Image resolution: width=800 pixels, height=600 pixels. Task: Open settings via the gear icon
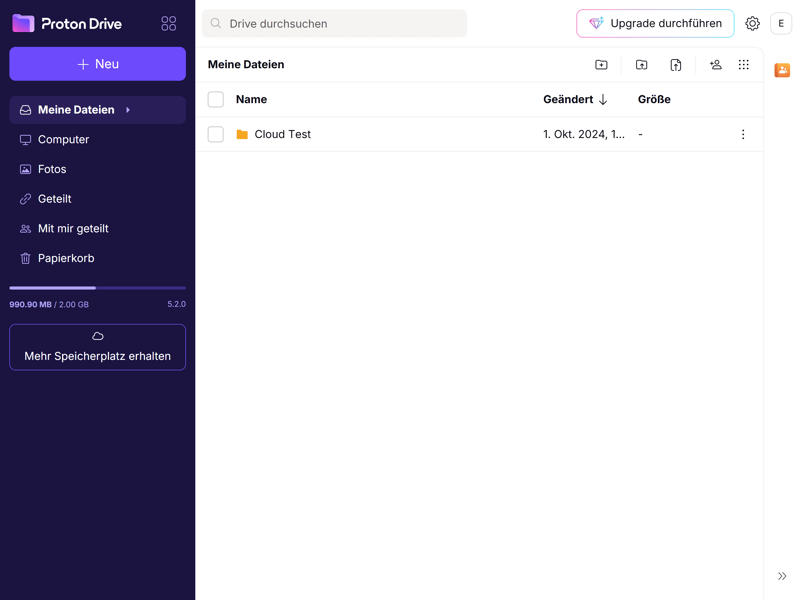tap(752, 23)
